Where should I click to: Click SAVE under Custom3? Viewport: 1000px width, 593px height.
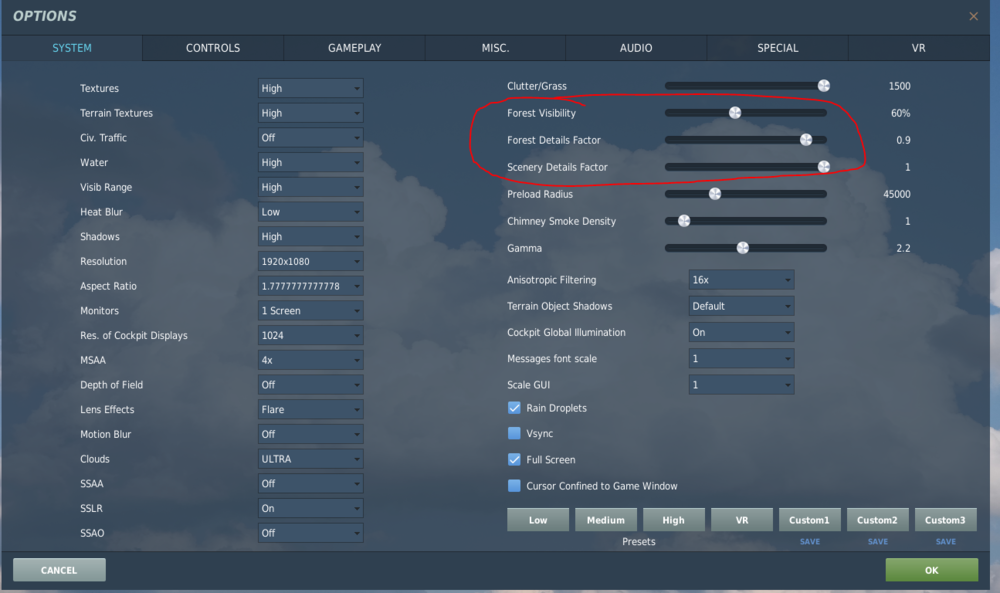946,541
